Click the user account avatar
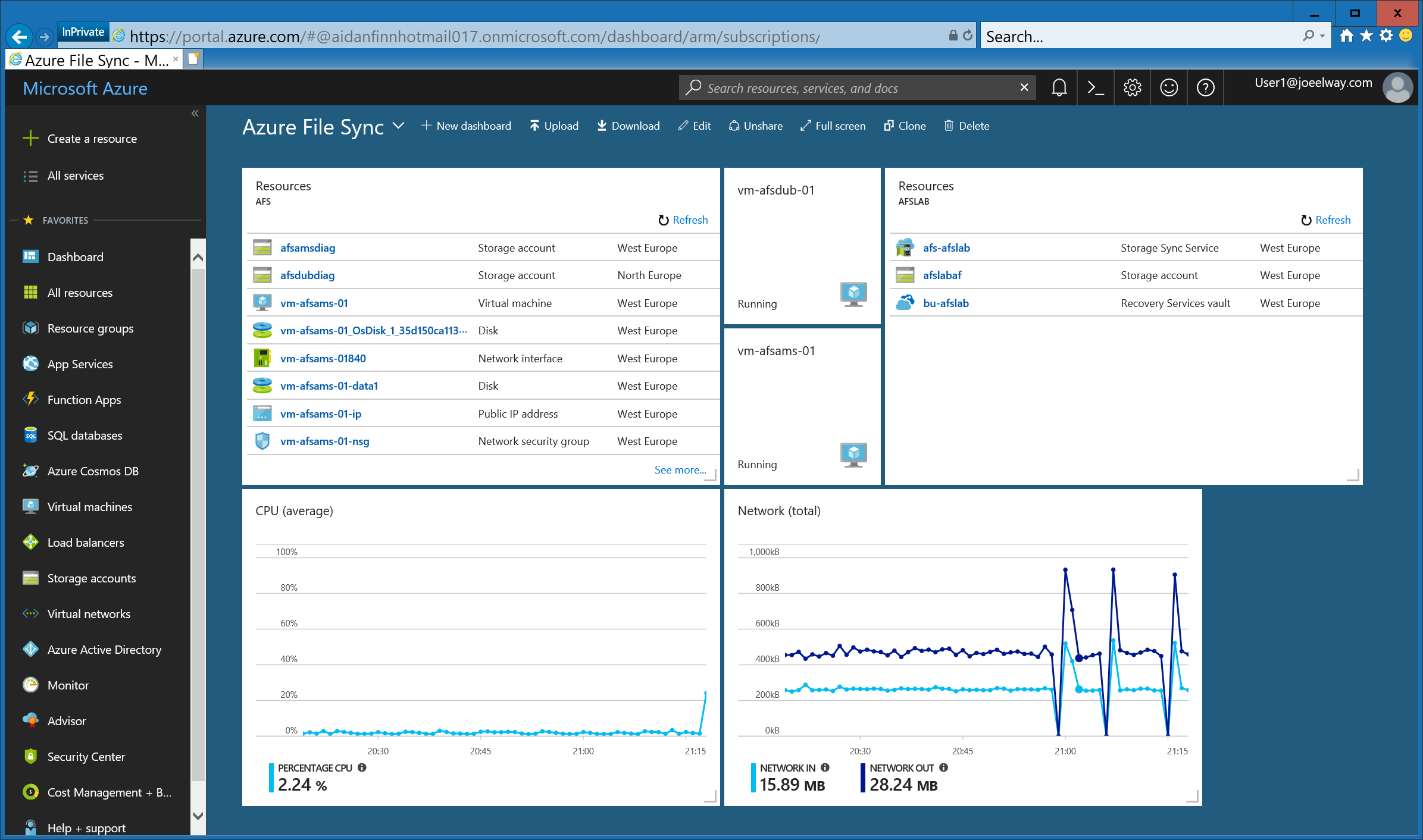Viewport: 1423px width, 840px height. pos(1397,88)
